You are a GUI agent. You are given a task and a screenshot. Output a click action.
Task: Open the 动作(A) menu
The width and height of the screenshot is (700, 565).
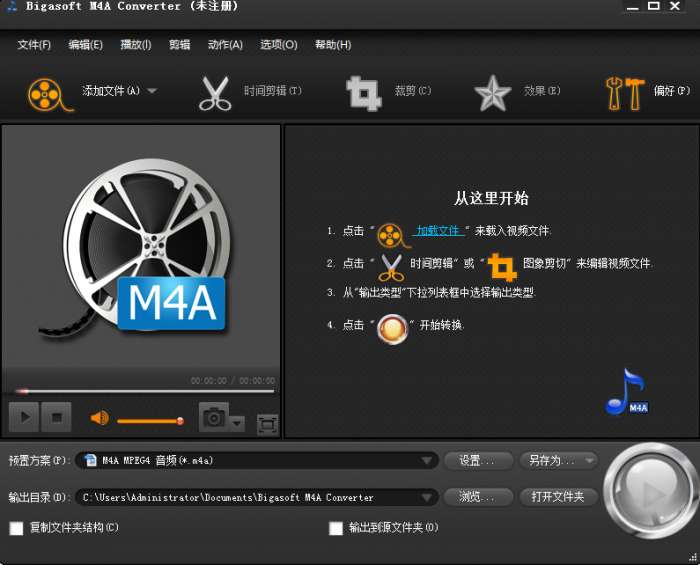pos(225,45)
